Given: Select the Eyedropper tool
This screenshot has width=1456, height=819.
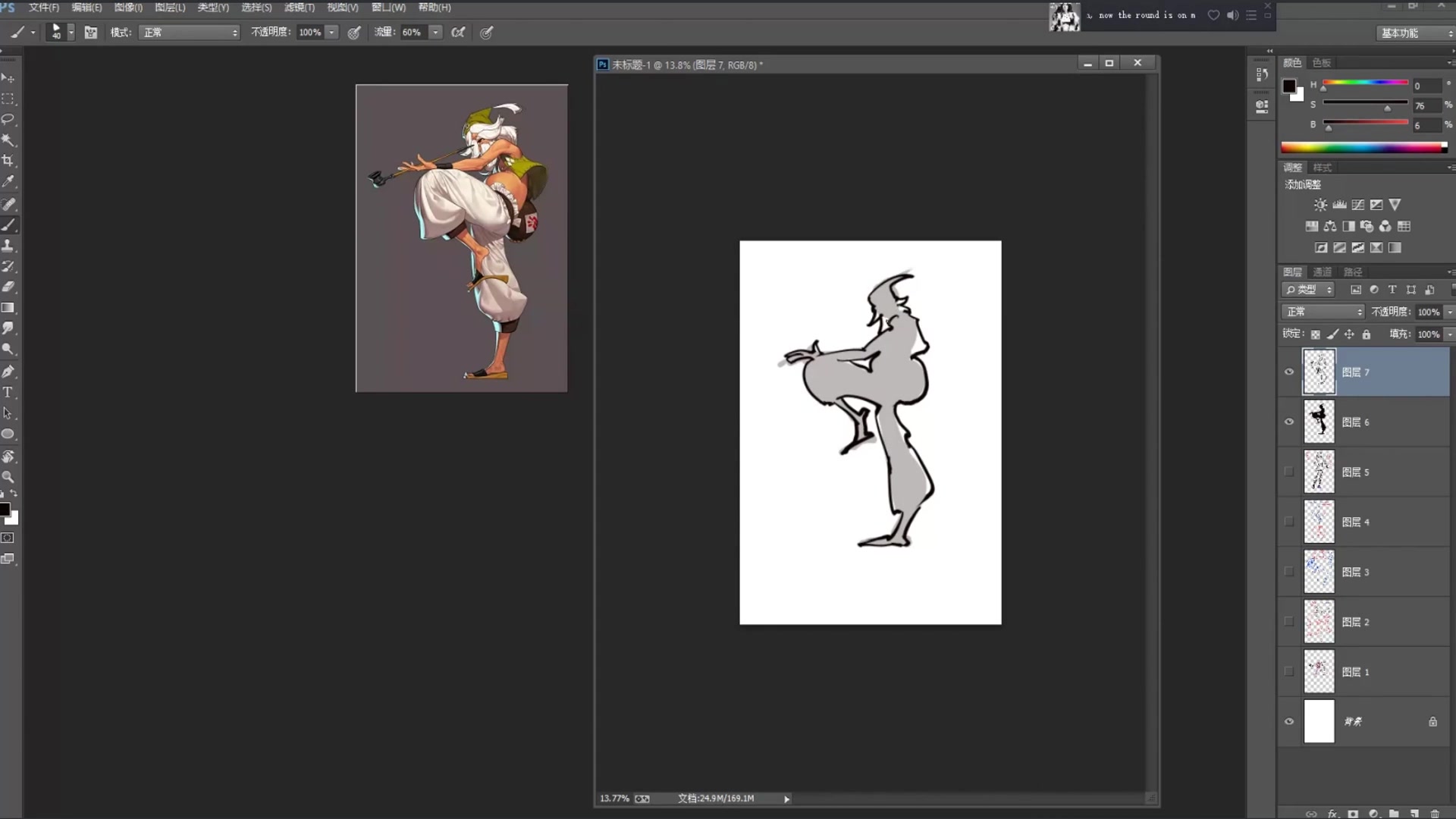Looking at the screenshot, I should point(8,181).
